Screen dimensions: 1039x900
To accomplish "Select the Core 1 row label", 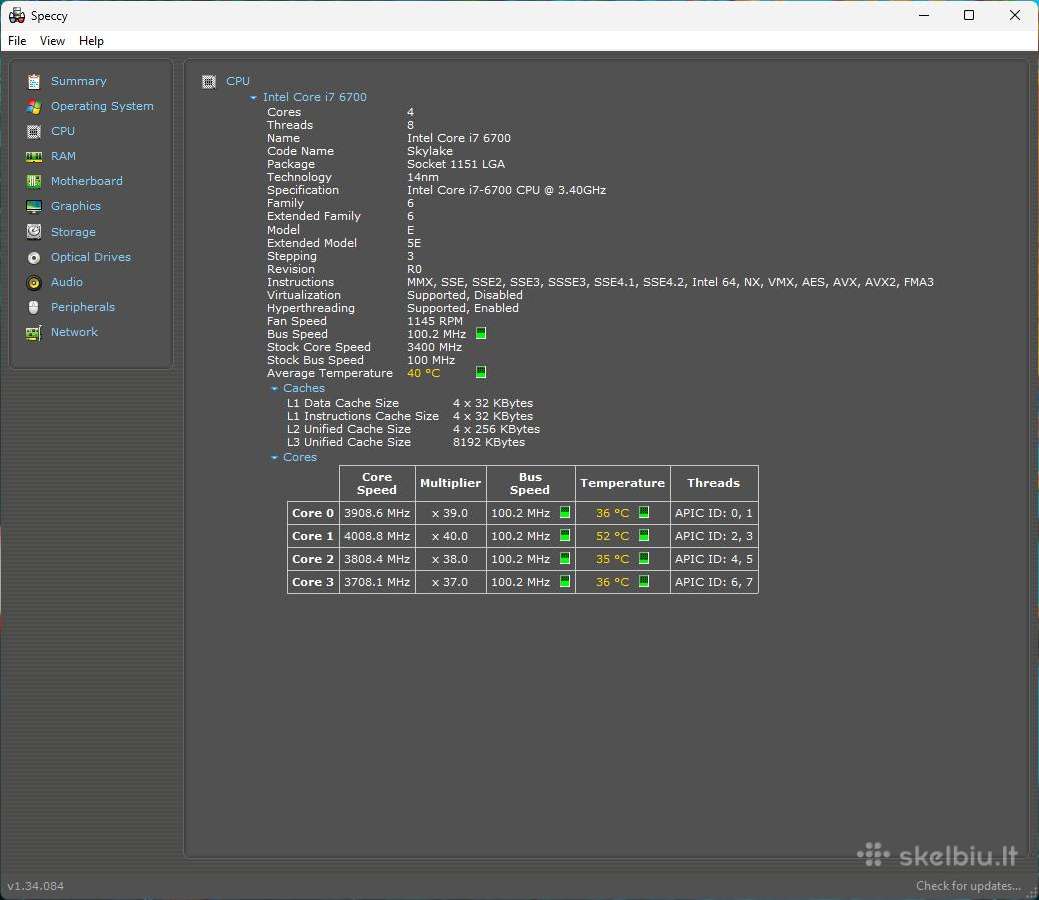I will click(x=313, y=536).
